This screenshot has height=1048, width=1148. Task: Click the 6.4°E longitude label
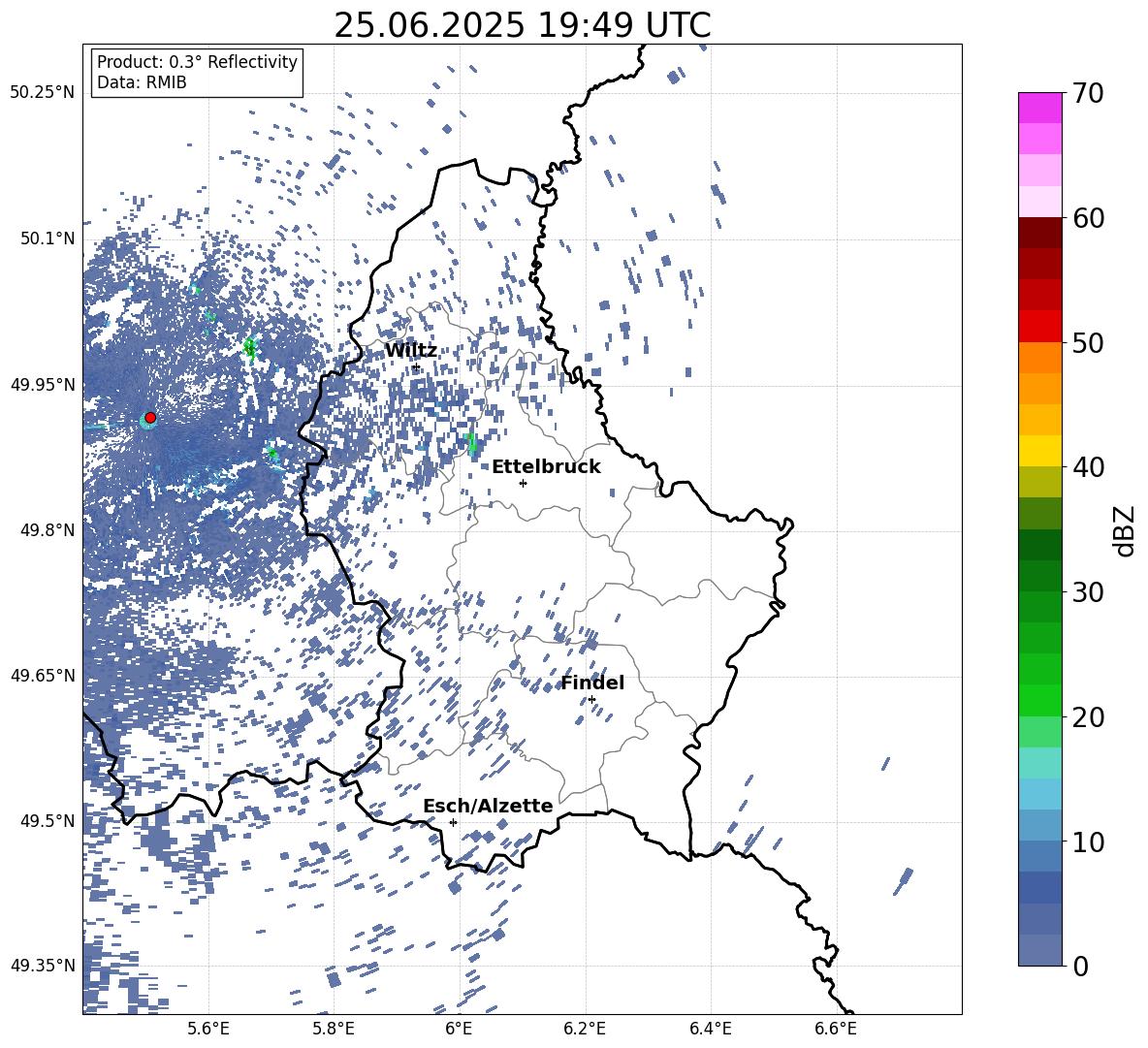click(710, 1029)
